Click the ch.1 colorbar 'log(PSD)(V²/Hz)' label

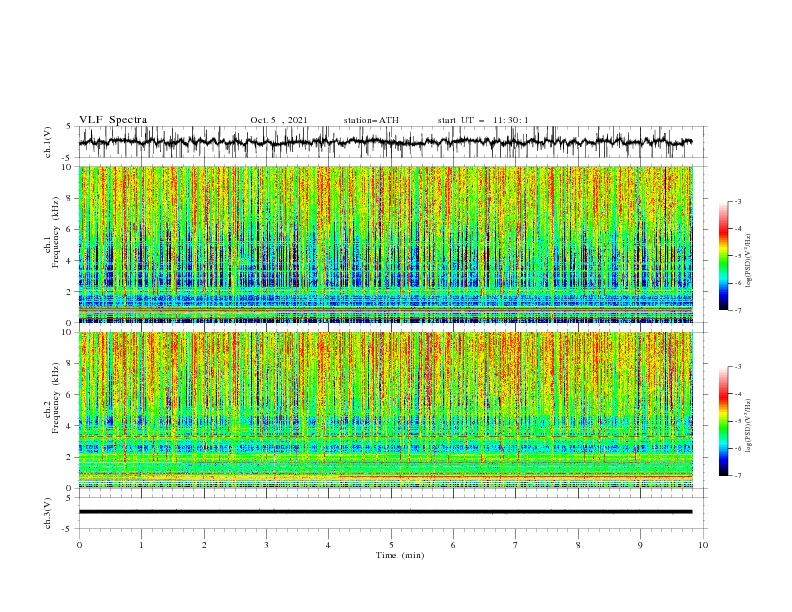tap(748, 261)
